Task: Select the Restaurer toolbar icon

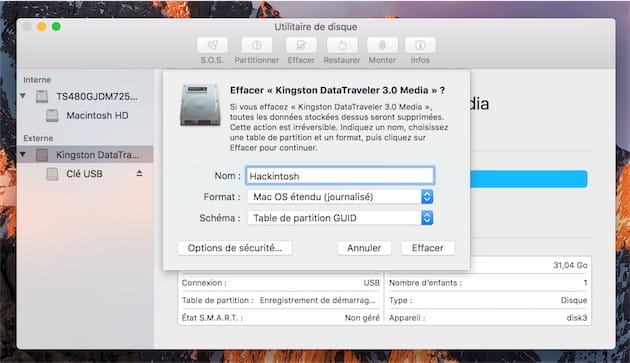Action: (x=342, y=45)
